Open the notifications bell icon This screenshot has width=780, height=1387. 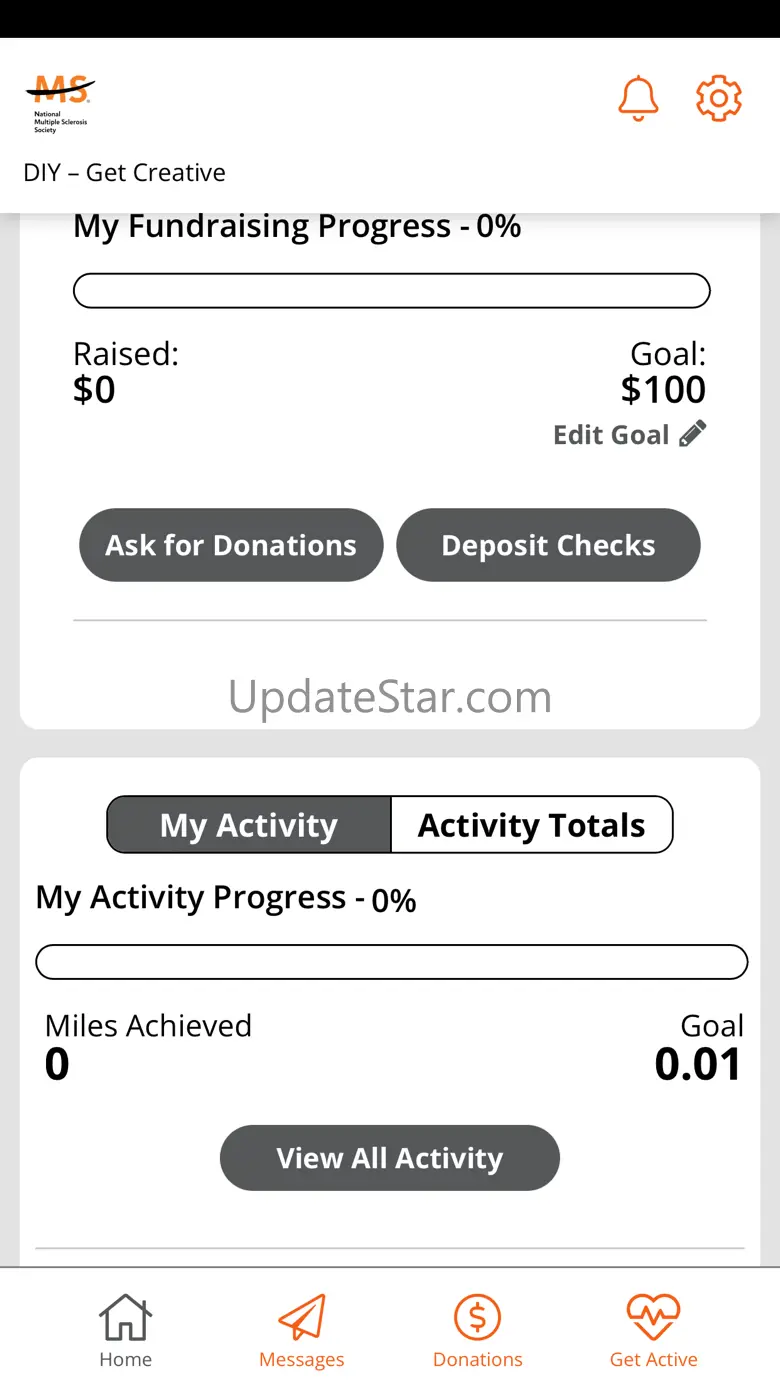point(638,99)
